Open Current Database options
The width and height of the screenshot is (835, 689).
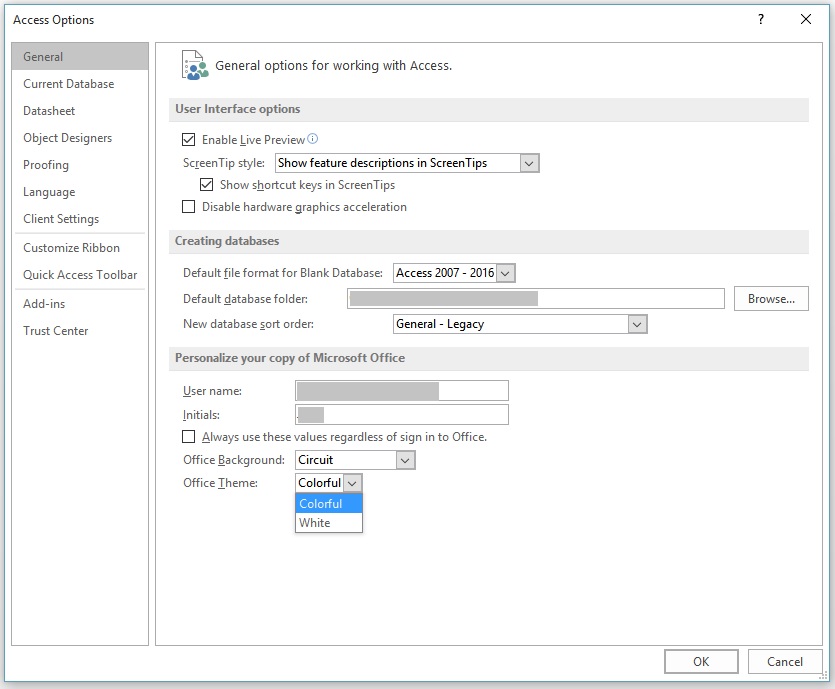(x=80, y=84)
